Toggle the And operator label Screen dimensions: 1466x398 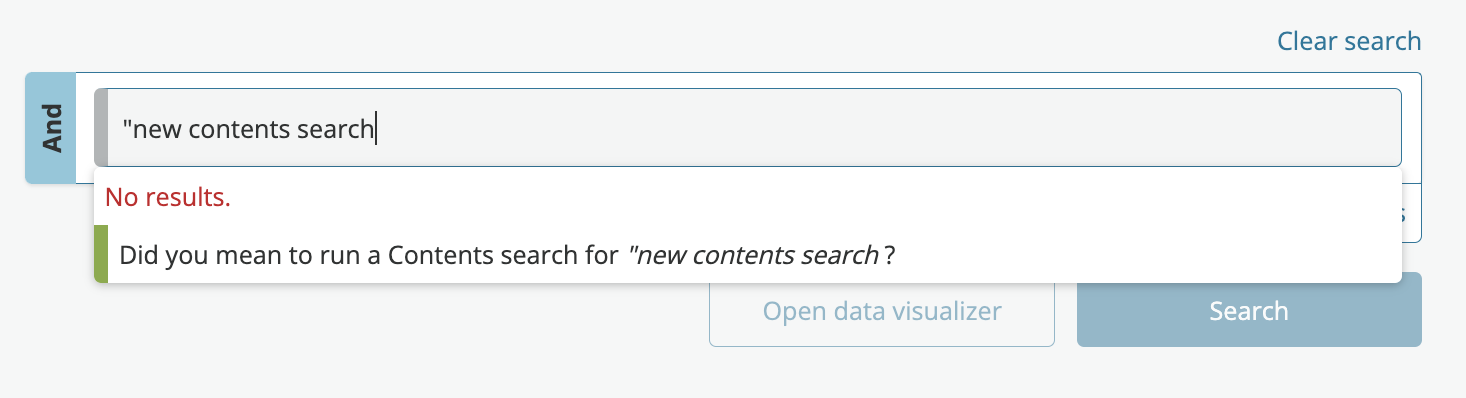[x=51, y=128]
